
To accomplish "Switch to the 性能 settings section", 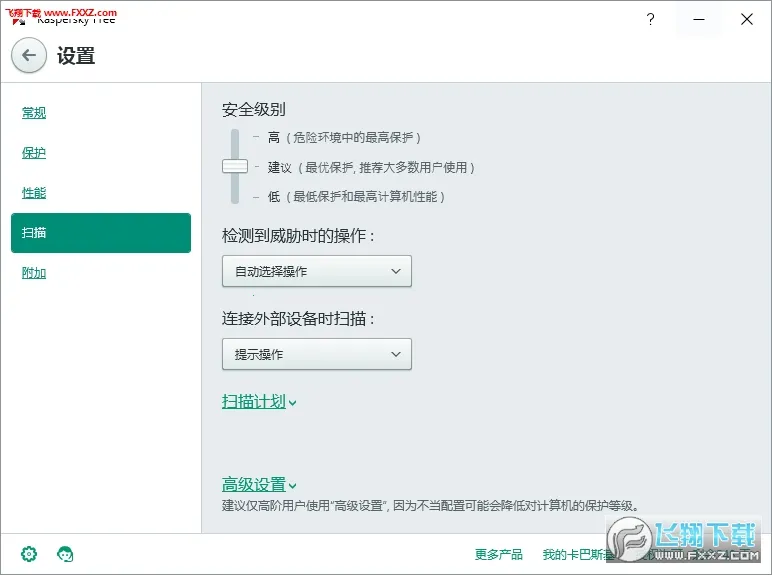I will tap(34, 193).
